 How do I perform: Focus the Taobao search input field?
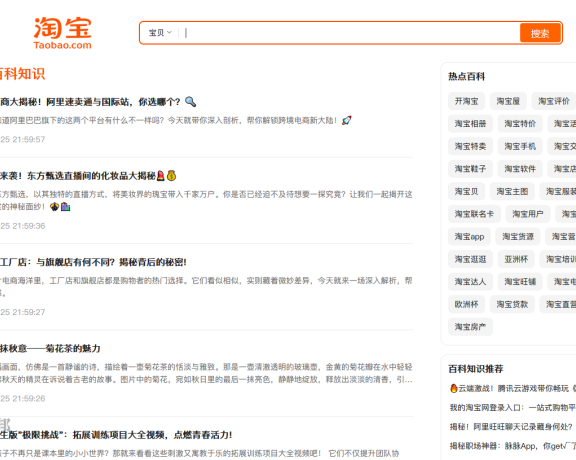(x=351, y=33)
